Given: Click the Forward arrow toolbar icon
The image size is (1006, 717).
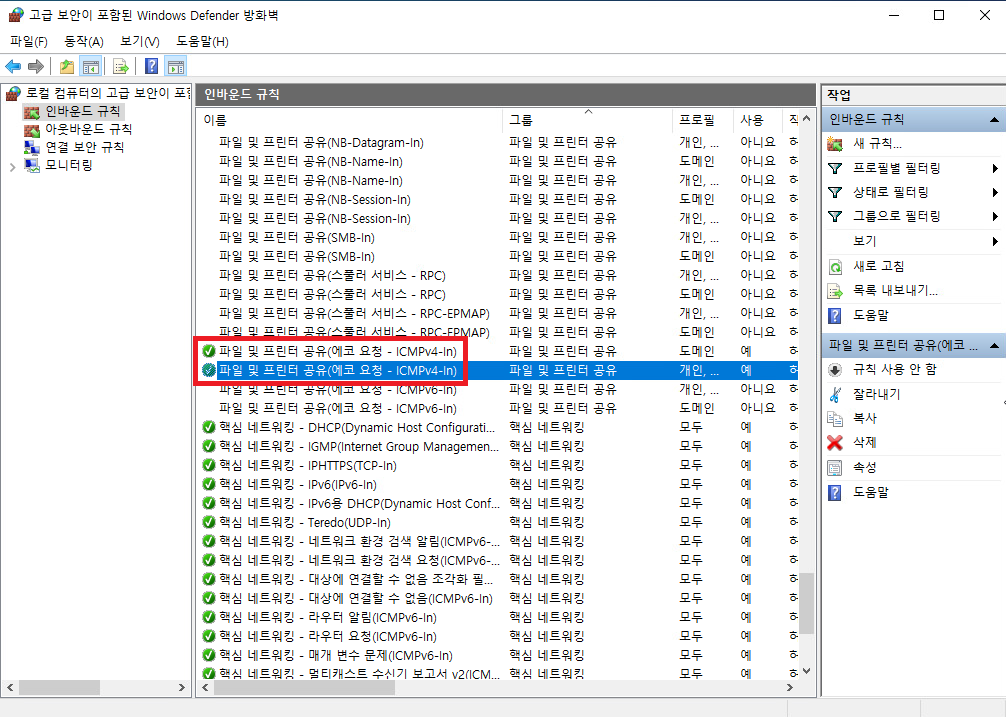Looking at the screenshot, I should pyautogui.click(x=36, y=66).
